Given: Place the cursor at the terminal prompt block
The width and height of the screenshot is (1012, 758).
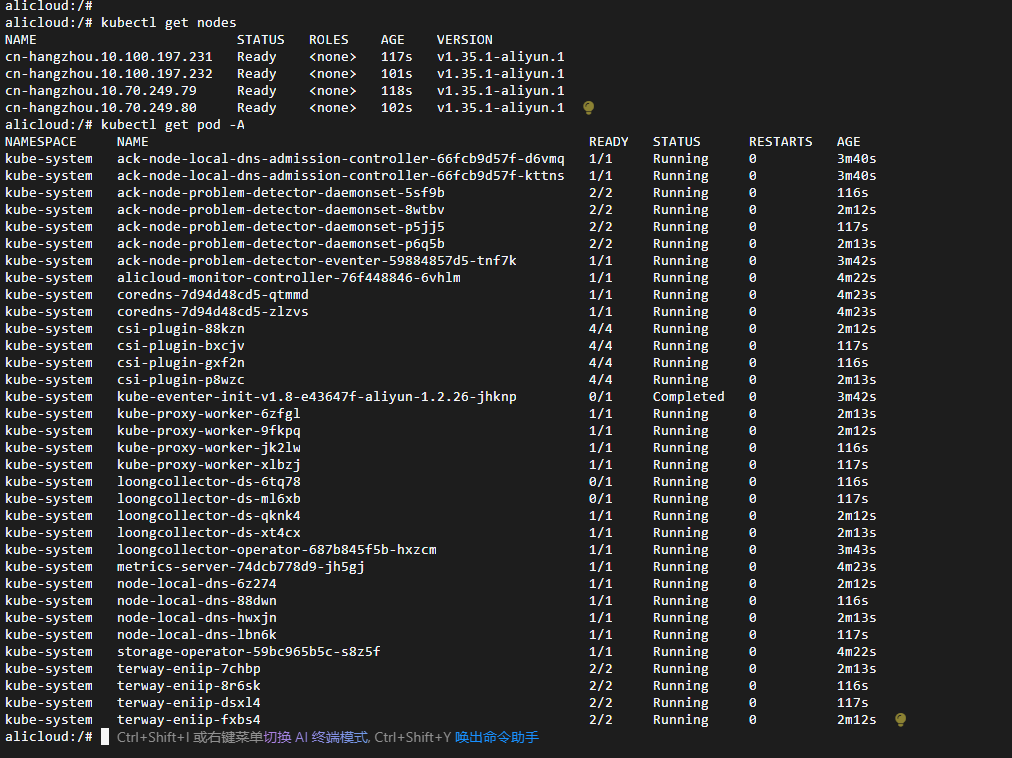Looking at the screenshot, I should [105, 737].
